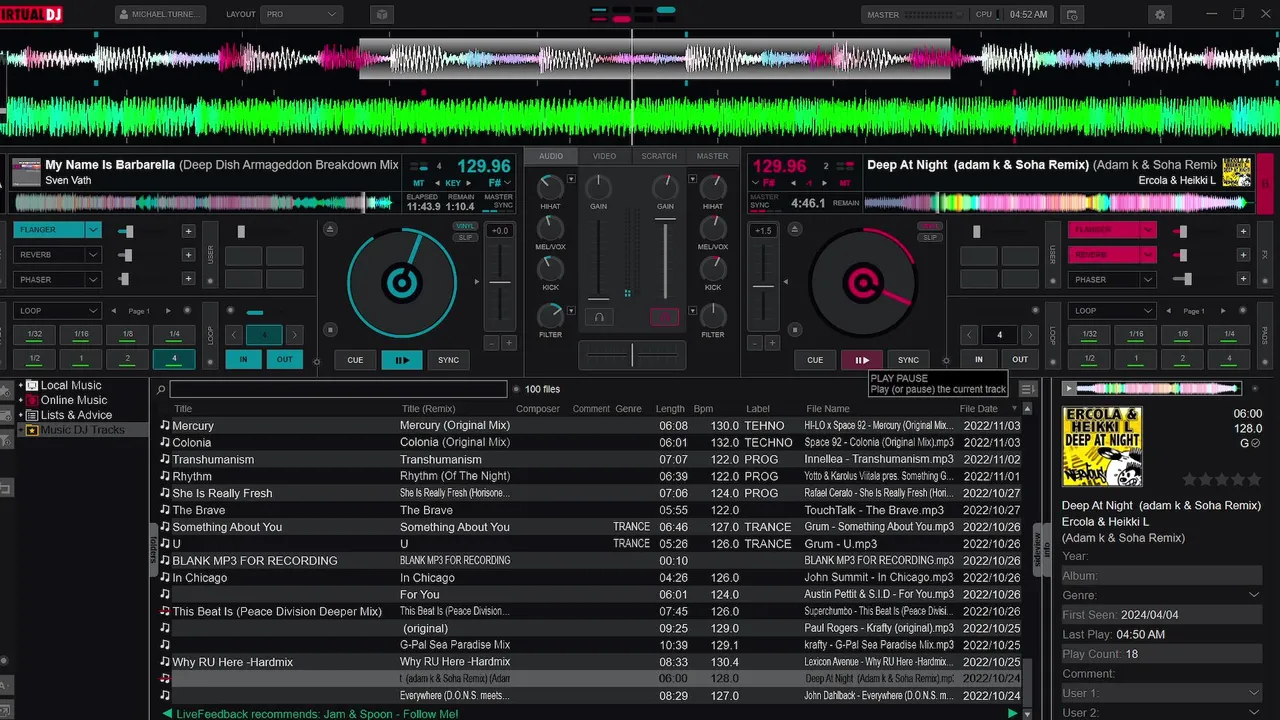Click CUE on the left deck
This screenshot has width=1280, height=720.
[355, 360]
